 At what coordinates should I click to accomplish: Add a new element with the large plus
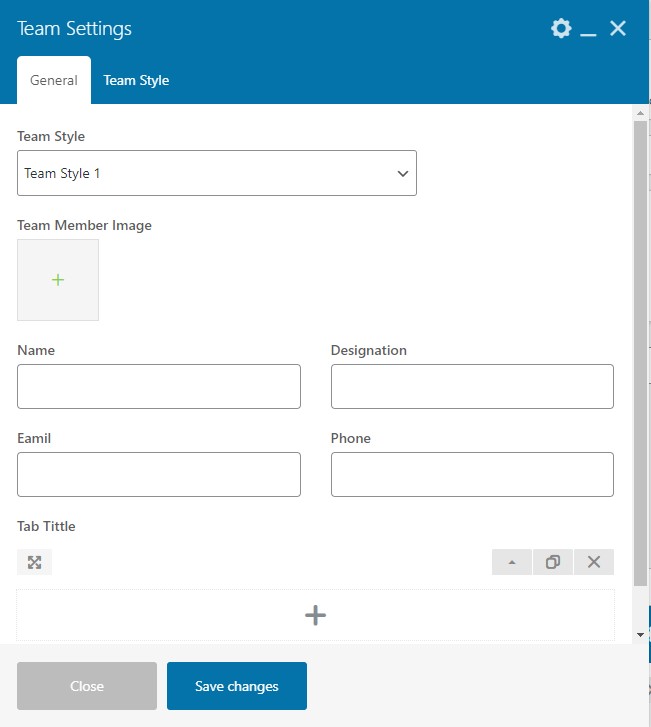point(315,615)
